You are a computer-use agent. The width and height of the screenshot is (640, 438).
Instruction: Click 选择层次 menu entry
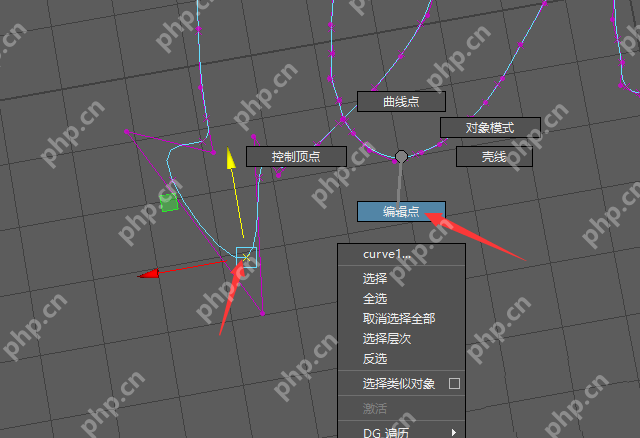(402, 339)
